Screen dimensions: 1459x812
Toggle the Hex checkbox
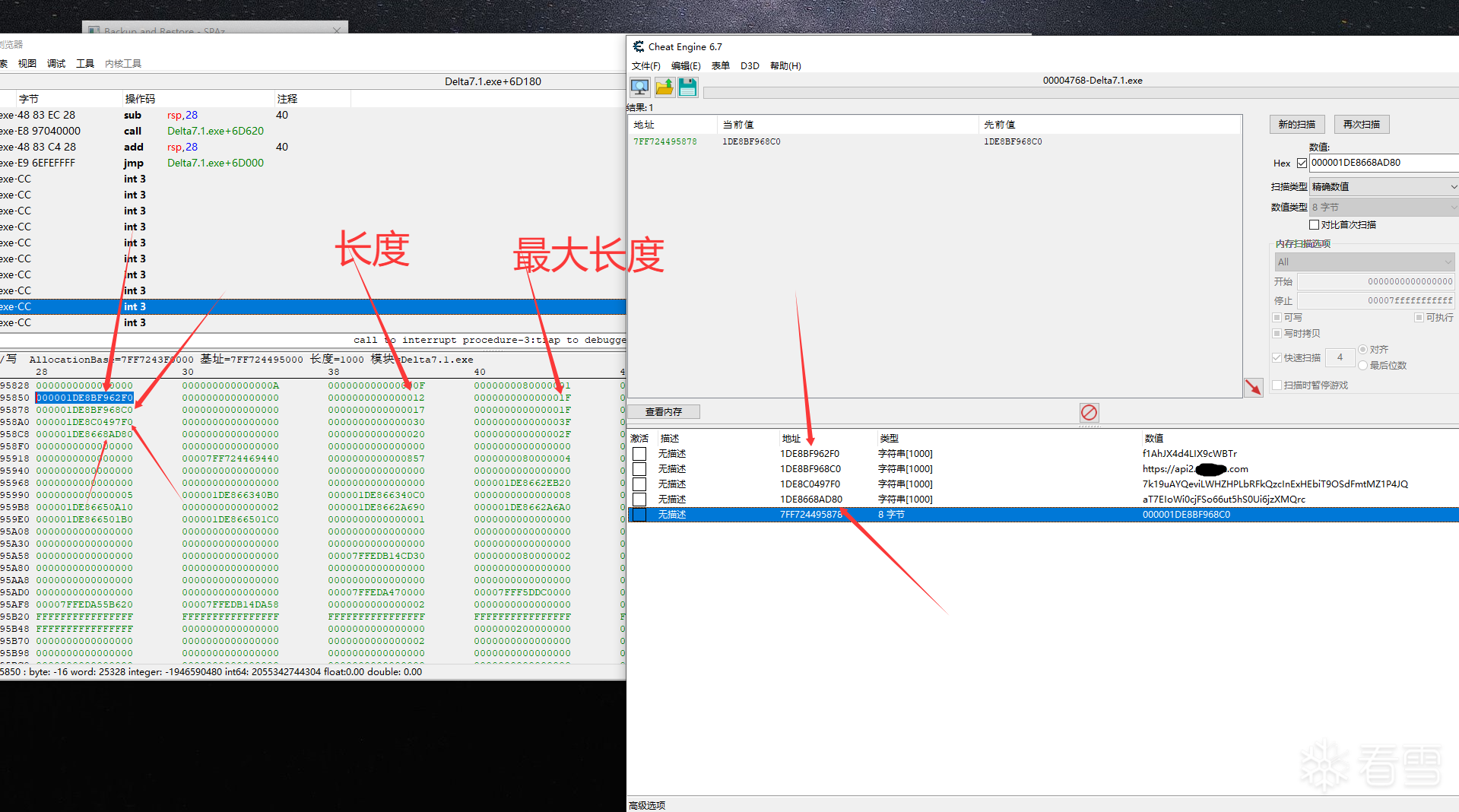pos(1302,163)
